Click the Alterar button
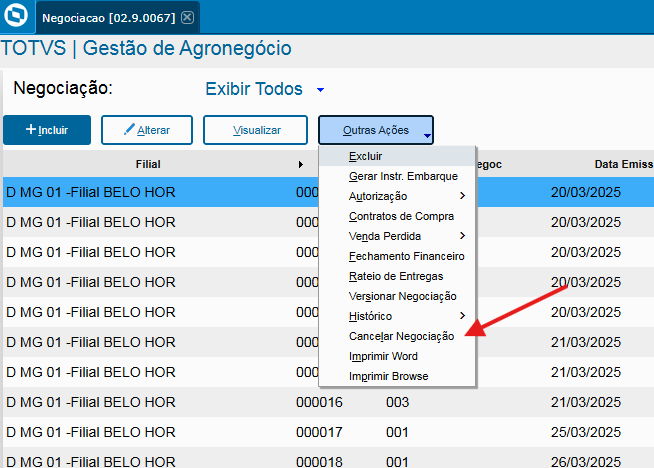Viewport: 654px width, 468px height. 147,130
